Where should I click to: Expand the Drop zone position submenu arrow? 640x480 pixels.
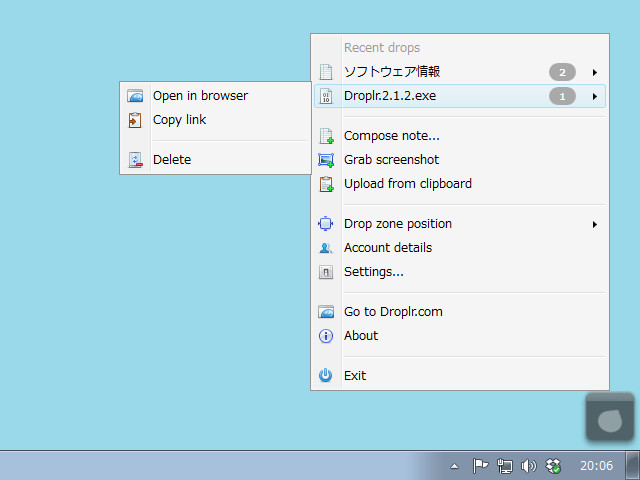(x=595, y=224)
